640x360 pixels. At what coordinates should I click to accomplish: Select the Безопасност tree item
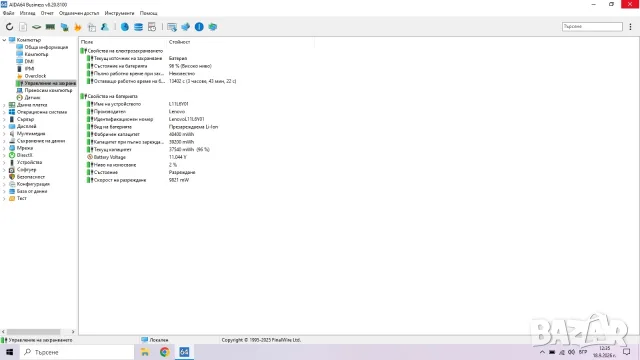point(31,177)
